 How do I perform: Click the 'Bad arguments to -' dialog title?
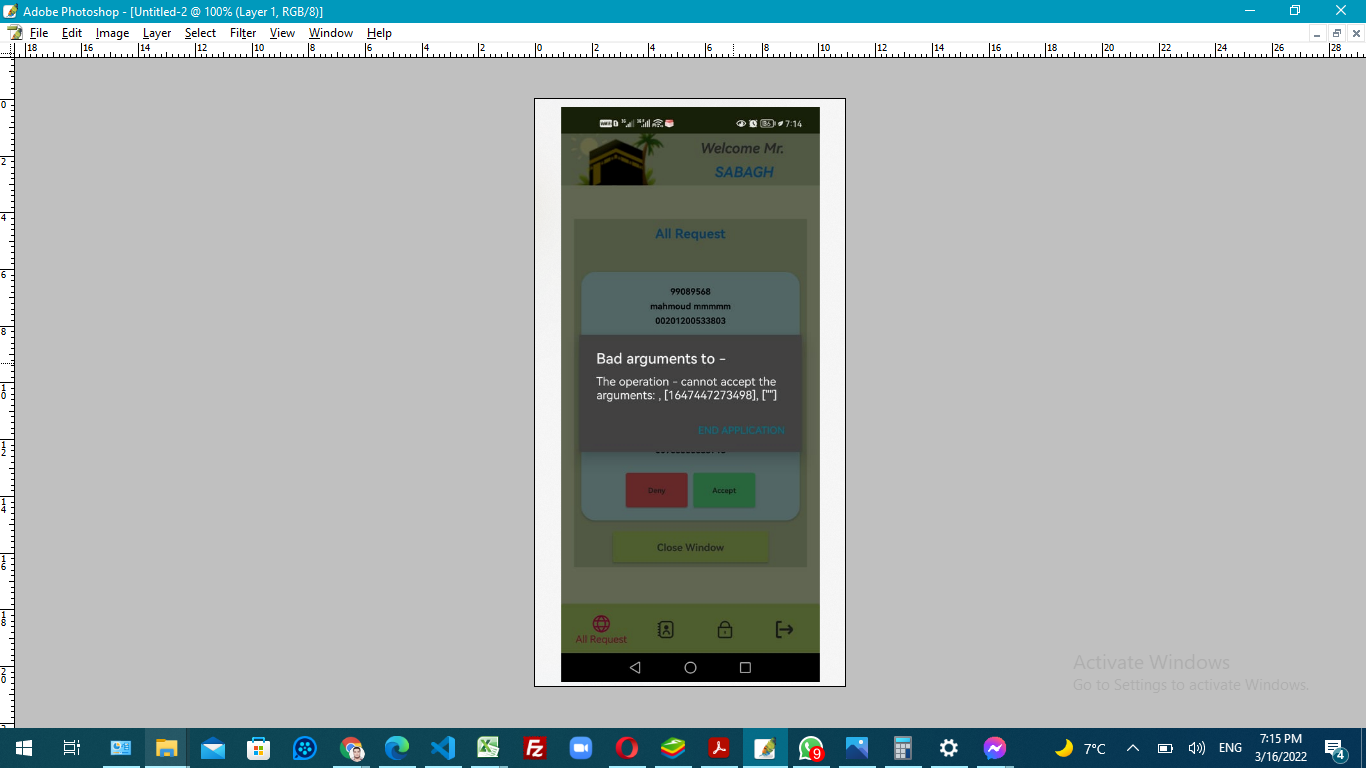click(x=661, y=359)
